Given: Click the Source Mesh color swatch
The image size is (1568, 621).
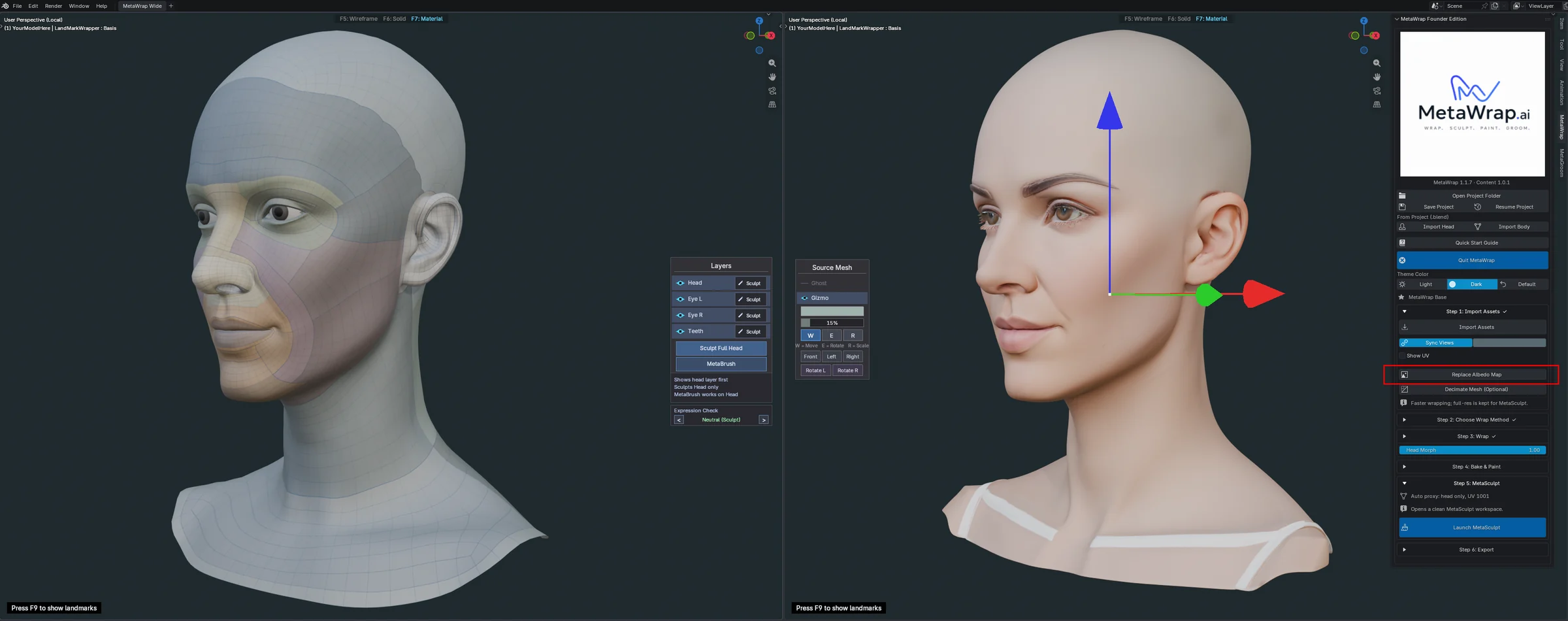Looking at the screenshot, I should pyautogui.click(x=832, y=311).
